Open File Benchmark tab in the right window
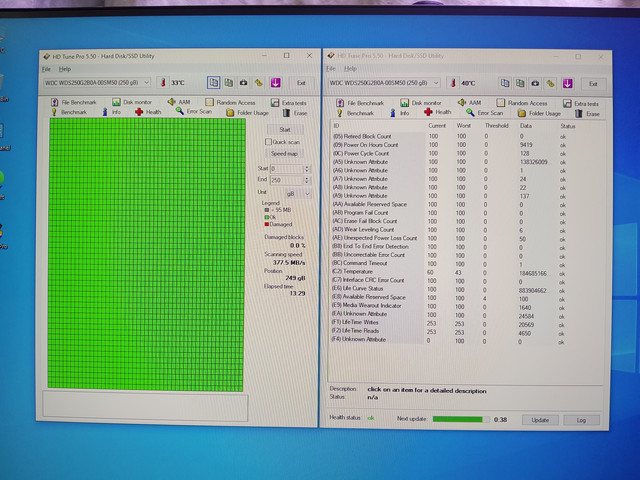The width and height of the screenshot is (640, 480). (x=360, y=103)
